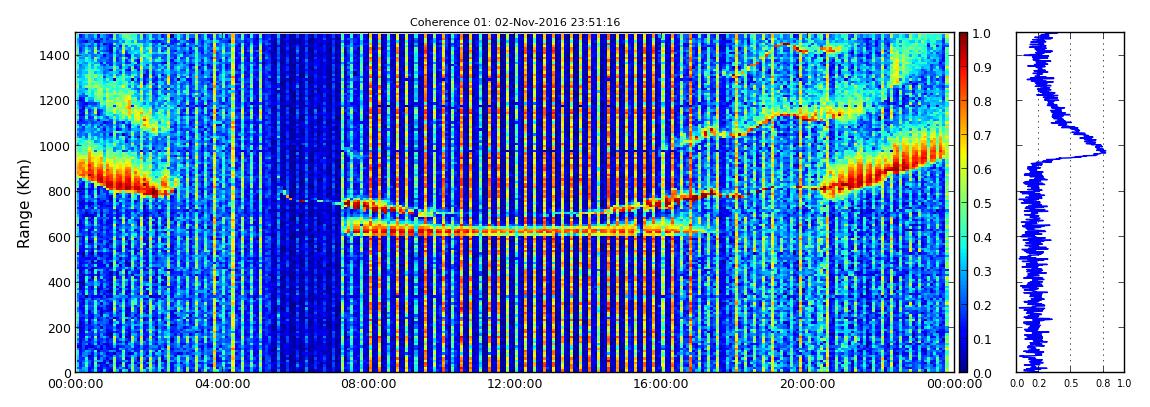The height and width of the screenshot is (407, 1150).
Task: Click the 1200 range tick label
Action: [x=56, y=100]
